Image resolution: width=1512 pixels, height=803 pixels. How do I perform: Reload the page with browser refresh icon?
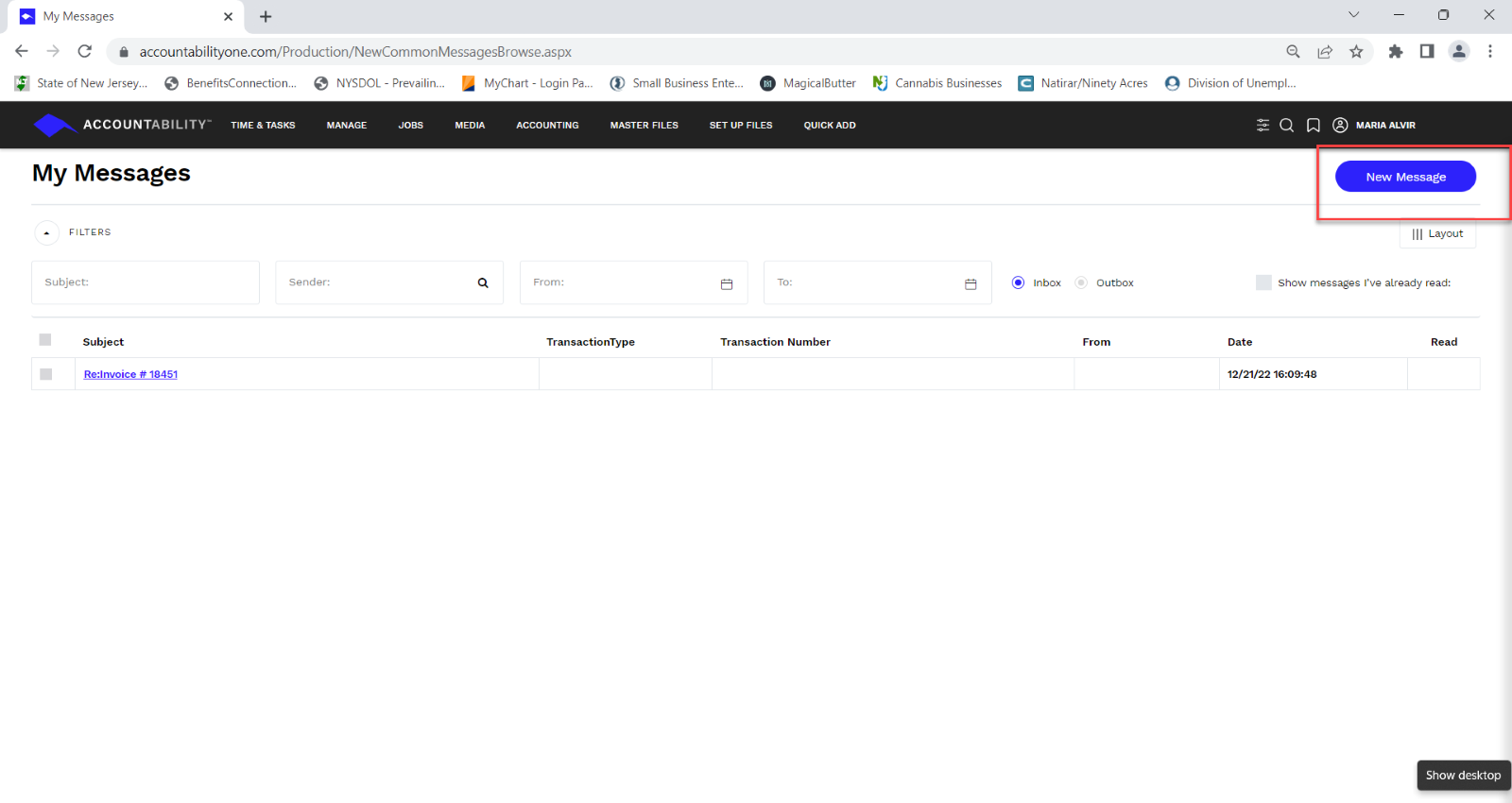[x=85, y=51]
